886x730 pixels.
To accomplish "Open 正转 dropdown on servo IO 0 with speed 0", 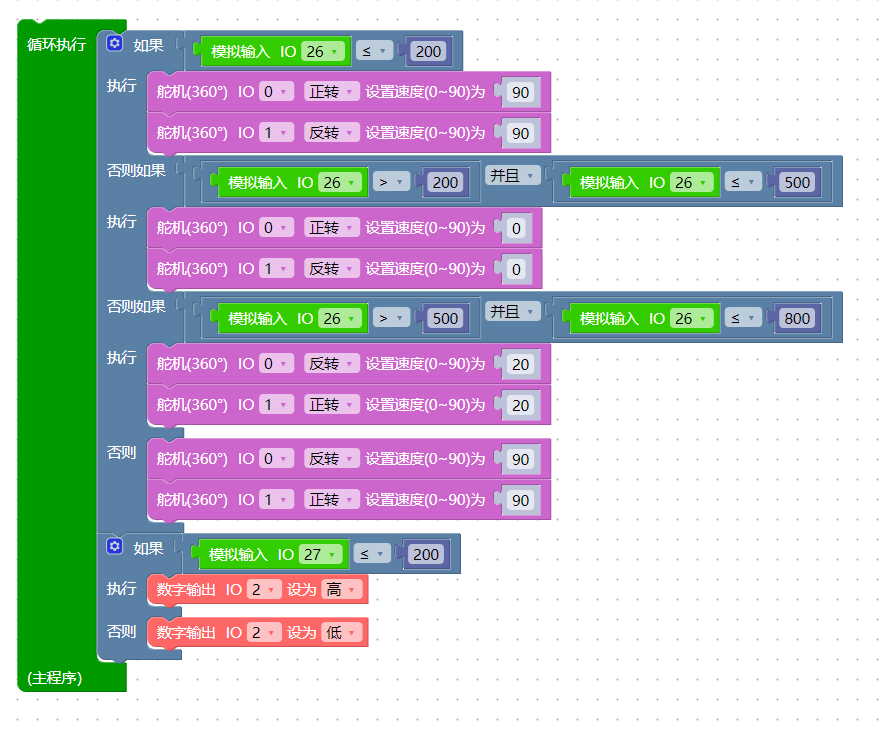I will click(332, 228).
